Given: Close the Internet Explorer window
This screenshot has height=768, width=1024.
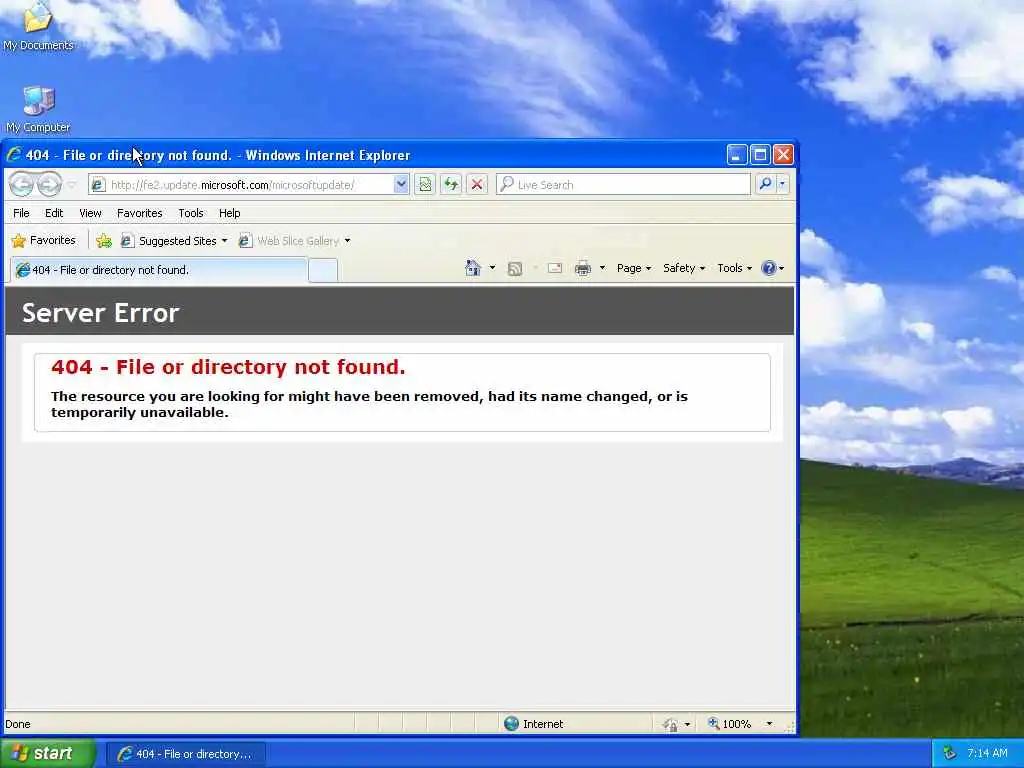Looking at the screenshot, I should click(783, 155).
